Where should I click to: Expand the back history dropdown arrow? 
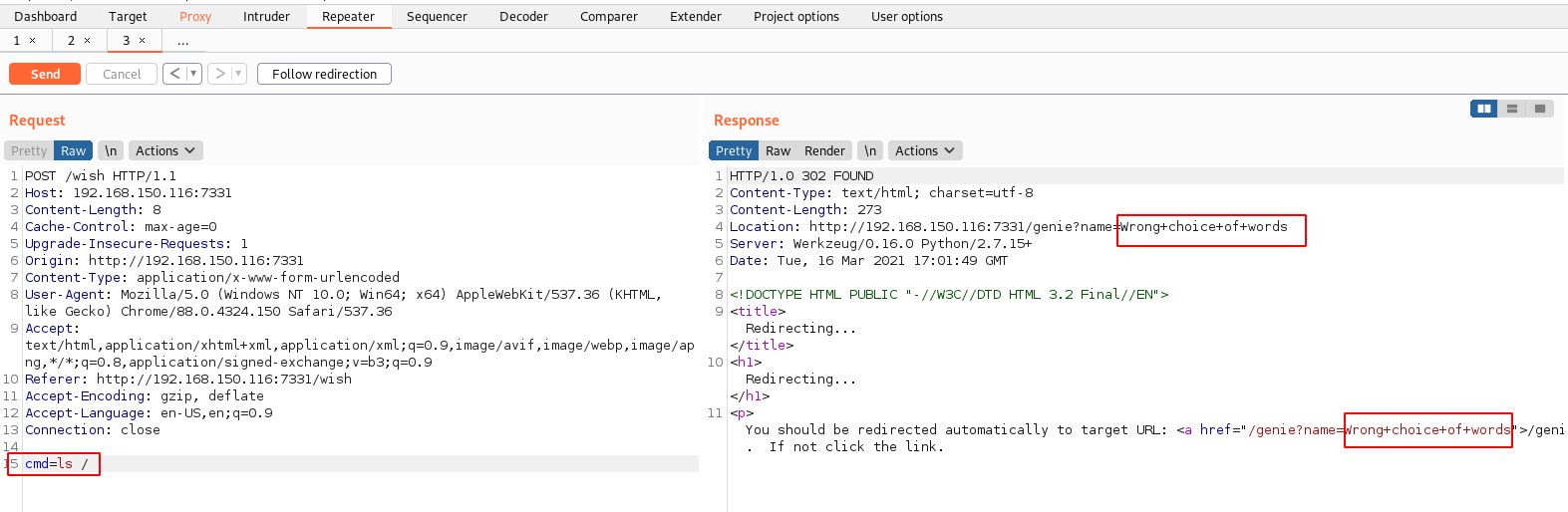pyautogui.click(x=193, y=74)
